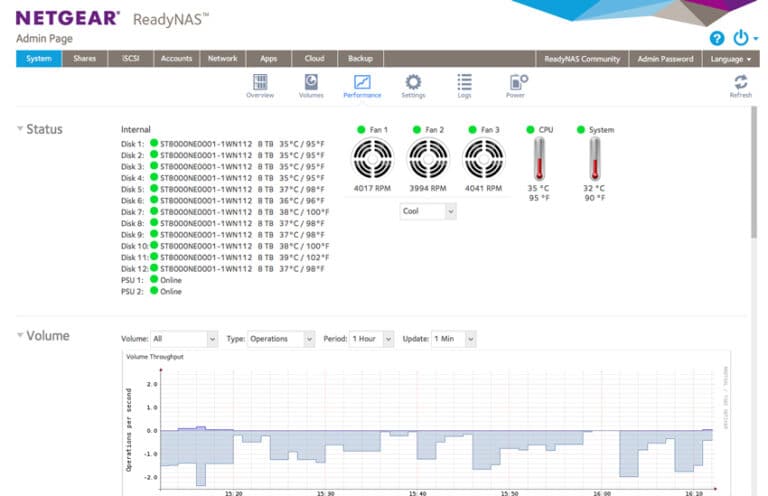Click the green status dot for Disk 1
The image size is (768, 496).
tap(154, 143)
